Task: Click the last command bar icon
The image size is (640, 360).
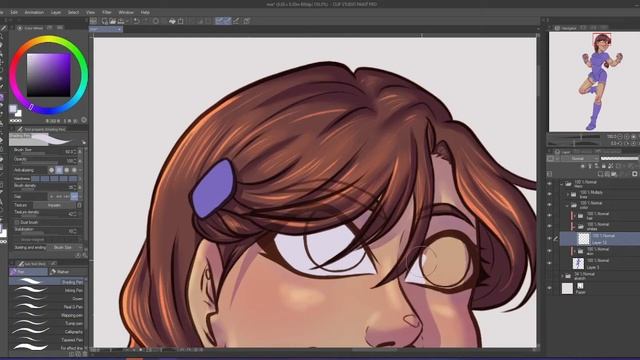Action: click(x=247, y=21)
